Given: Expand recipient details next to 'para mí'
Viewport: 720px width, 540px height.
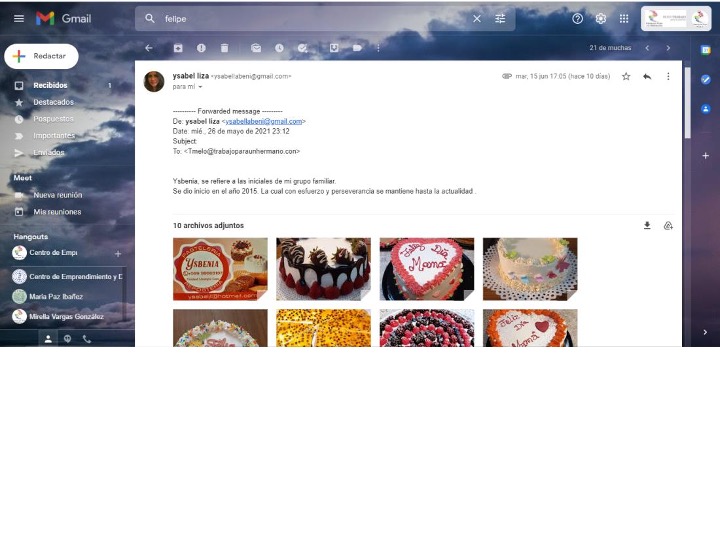Looking at the screenshot, I should coord(200,87).
